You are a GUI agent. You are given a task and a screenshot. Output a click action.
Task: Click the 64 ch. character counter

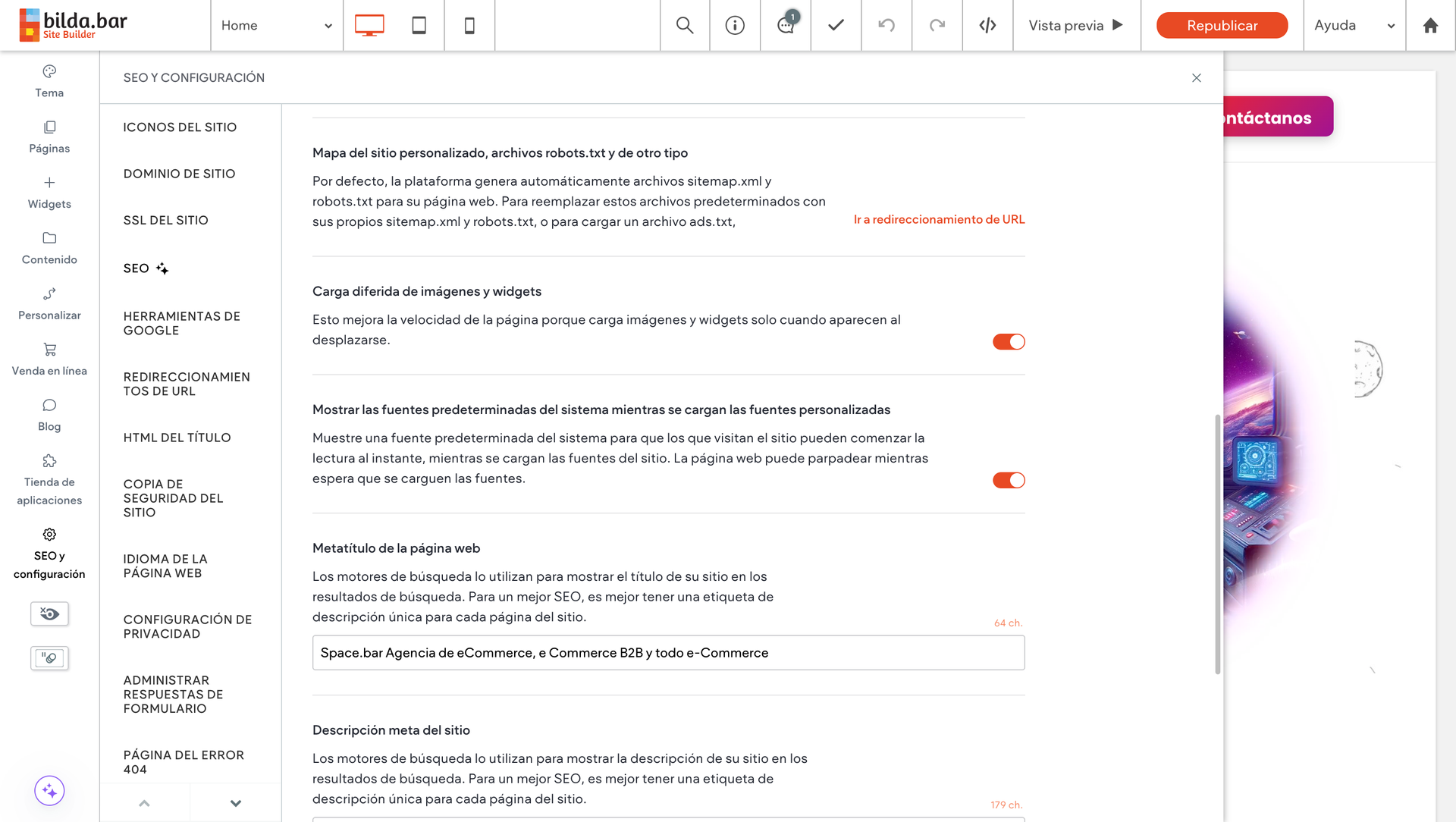click(x=1008, y=623)
